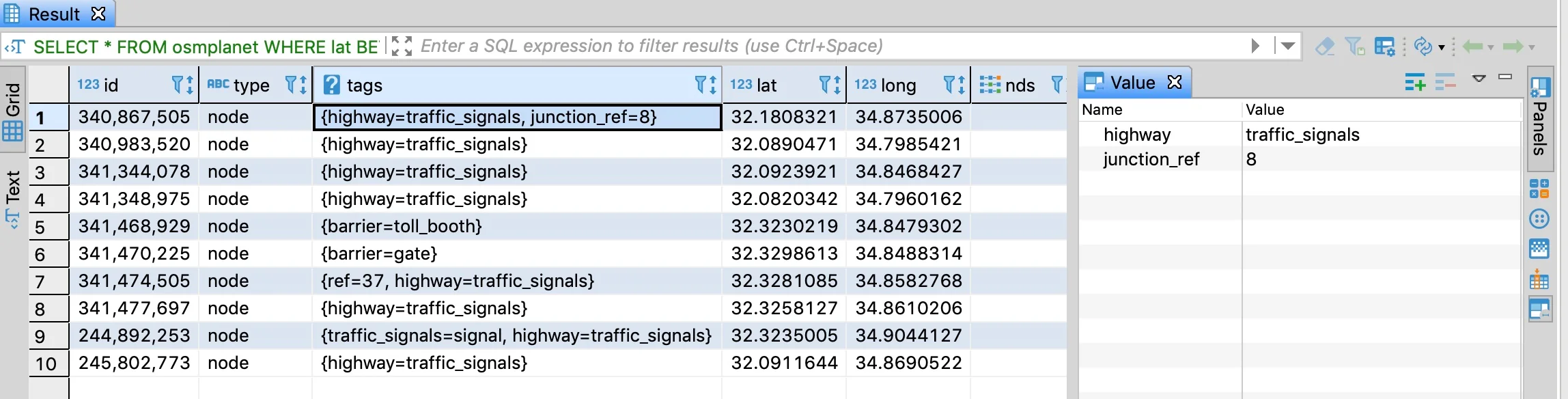Click the custom filter settings icon
The width and height of the screenshot is (1568, 399).
pyautogui.click(x=1384, y=46)
